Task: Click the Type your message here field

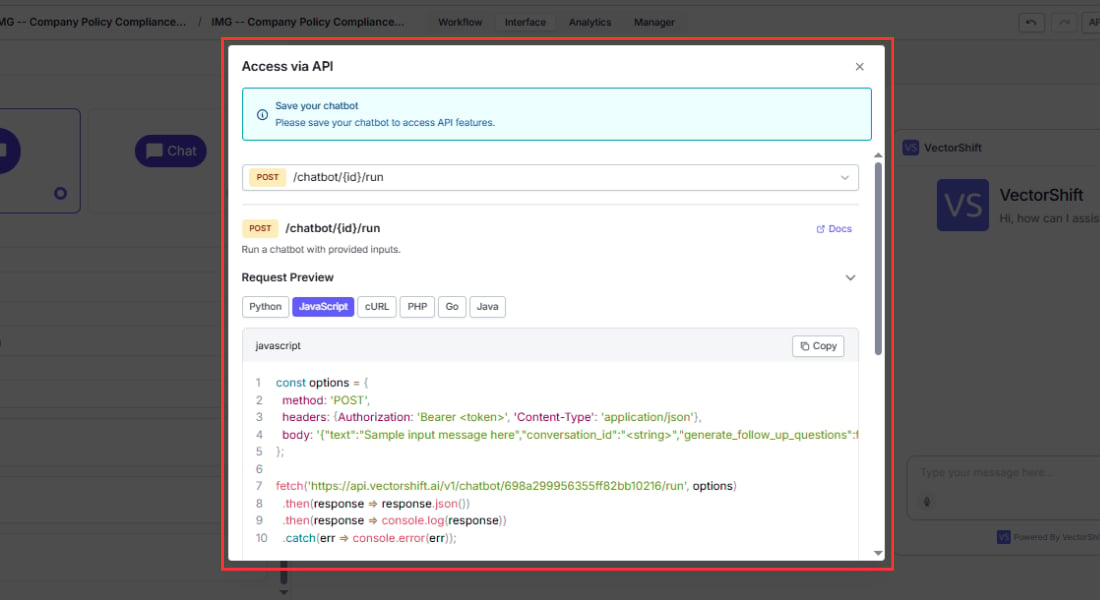Action: 1003,473
